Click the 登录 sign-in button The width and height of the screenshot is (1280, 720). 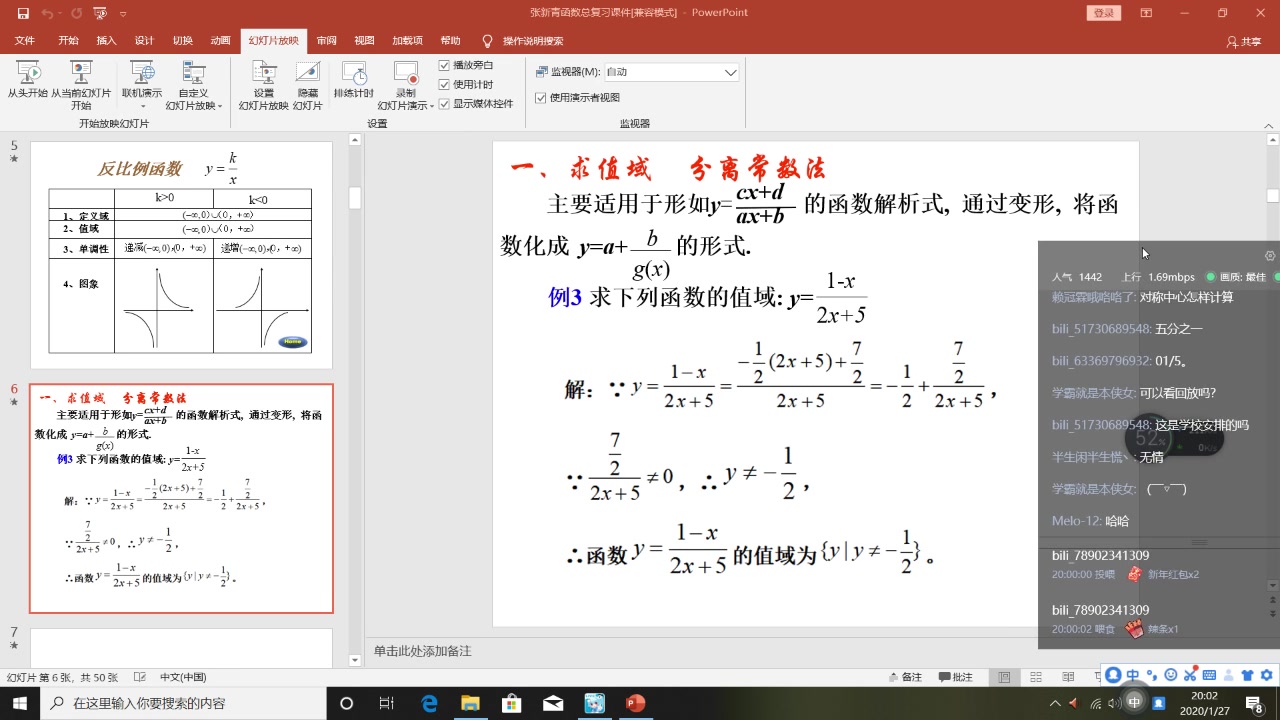pyautogui.click(x=1103, y=14)
